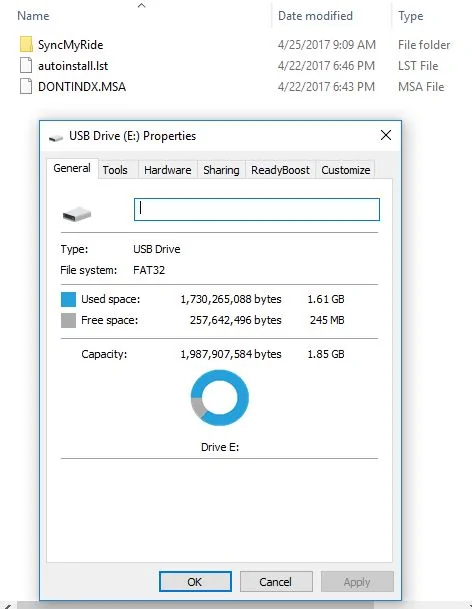Viewport: 472px width, 609px height.
Task: Click the Cancel button
Action: point(276,581)
